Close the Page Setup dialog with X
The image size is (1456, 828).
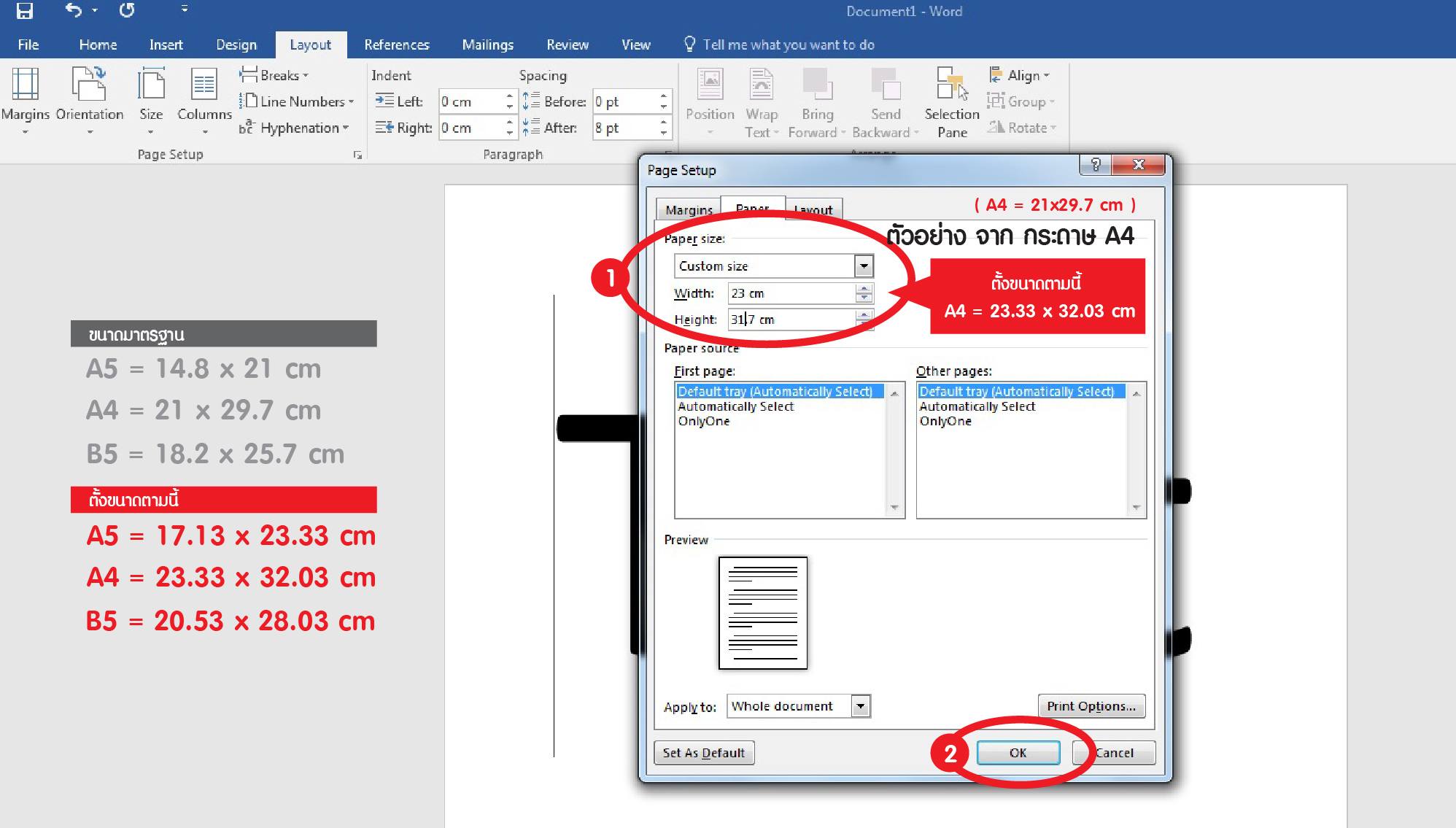click(1138, 165)
